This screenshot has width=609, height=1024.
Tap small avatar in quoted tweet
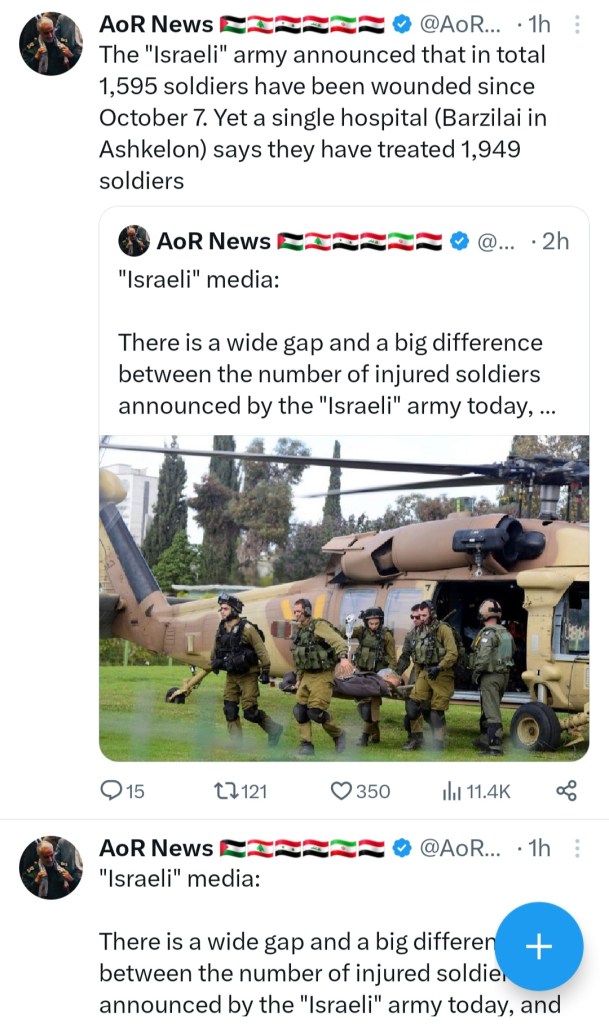click(x=134, y=241)
